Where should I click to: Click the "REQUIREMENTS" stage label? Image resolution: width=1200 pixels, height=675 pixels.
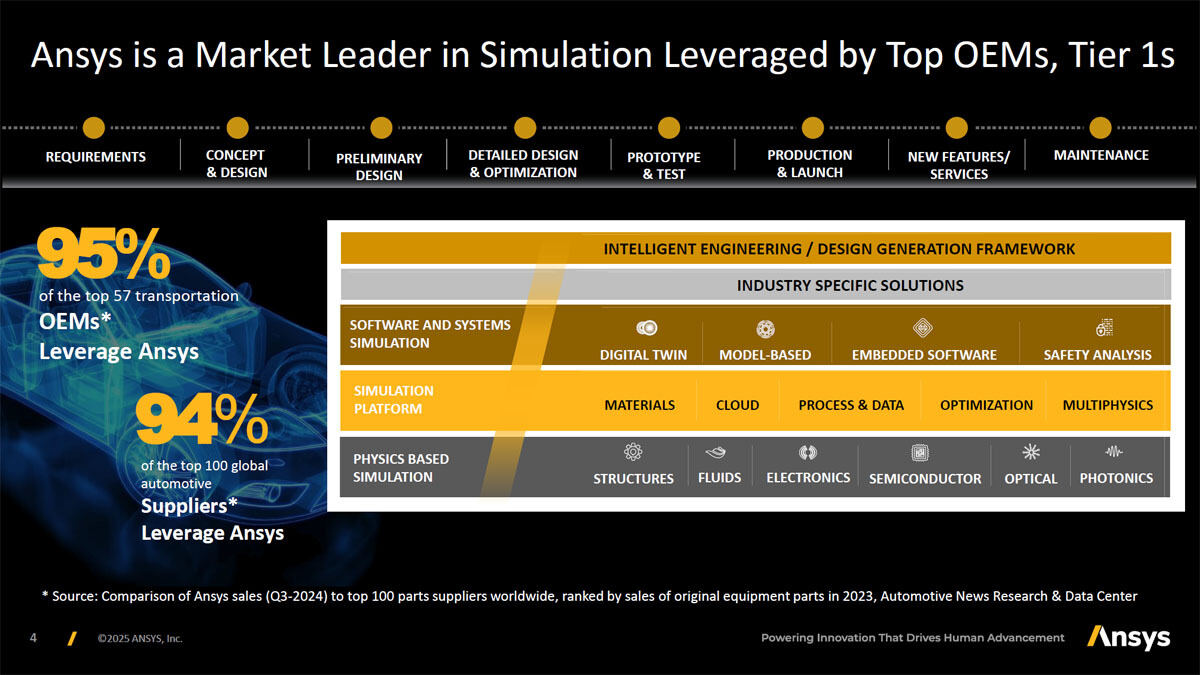pyautogui.click(x=96, y=157)
